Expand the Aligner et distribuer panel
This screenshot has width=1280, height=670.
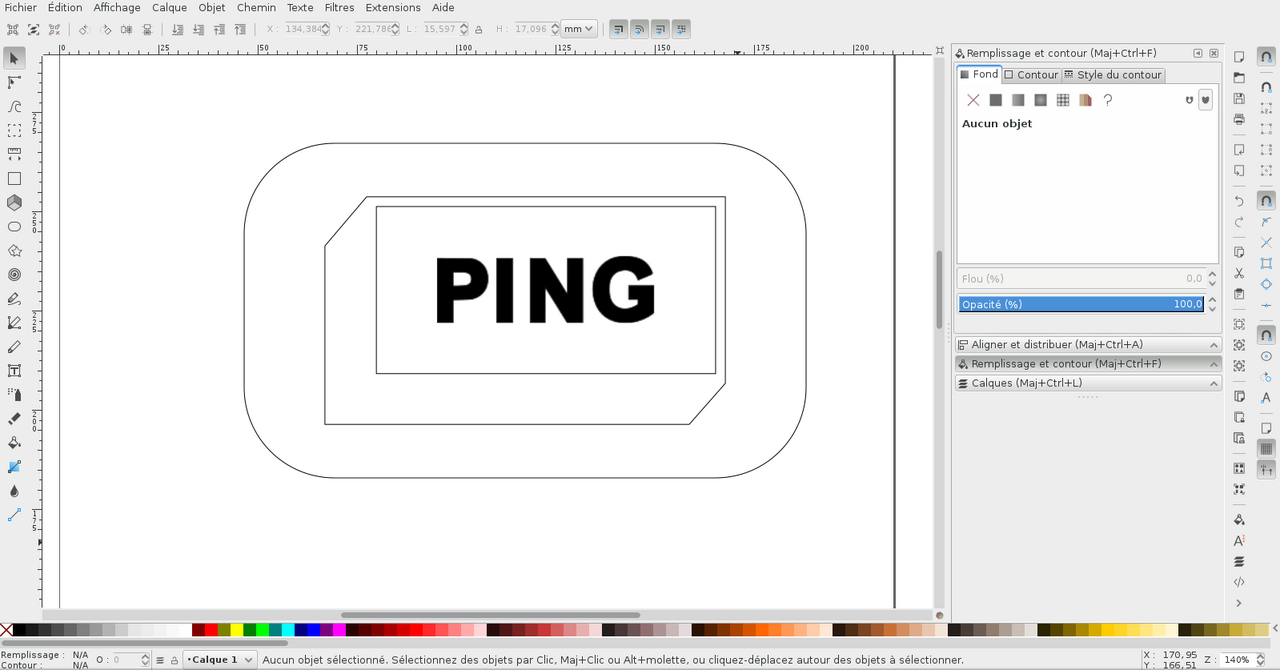[x=1088, y=344]
